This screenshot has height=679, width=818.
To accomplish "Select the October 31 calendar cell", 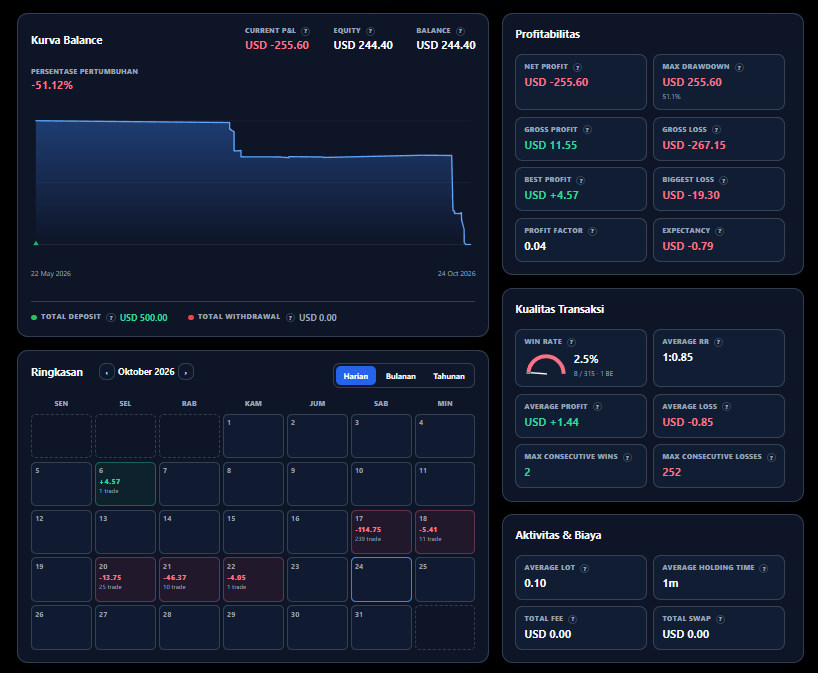I will [381, 627].
